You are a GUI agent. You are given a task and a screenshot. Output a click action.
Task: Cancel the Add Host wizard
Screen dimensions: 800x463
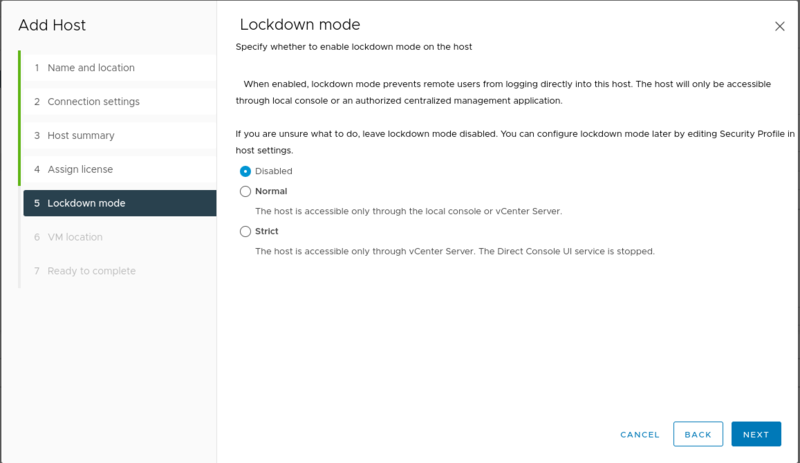(640, 435)
